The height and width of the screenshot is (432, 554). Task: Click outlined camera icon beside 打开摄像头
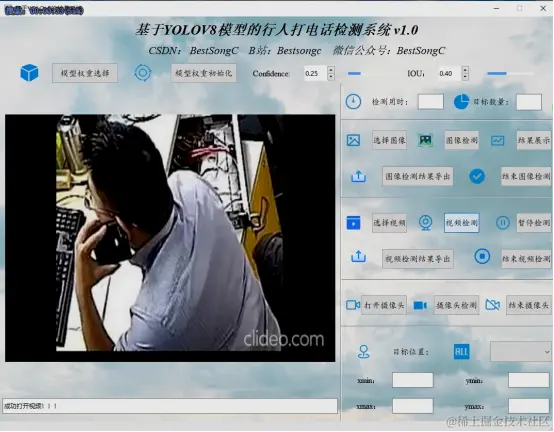(x=353, y=305)
